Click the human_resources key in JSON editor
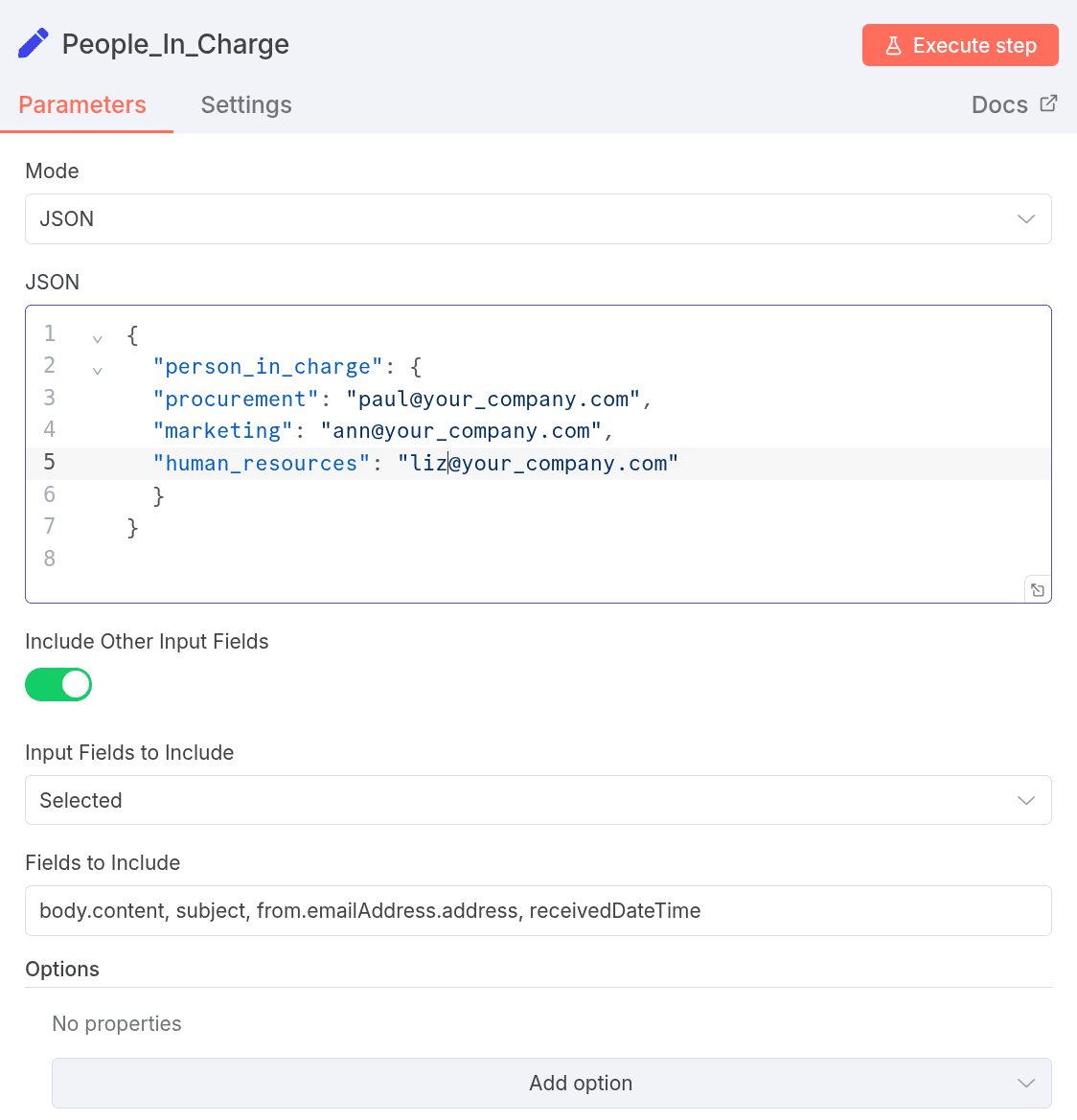 pos(261,464)
